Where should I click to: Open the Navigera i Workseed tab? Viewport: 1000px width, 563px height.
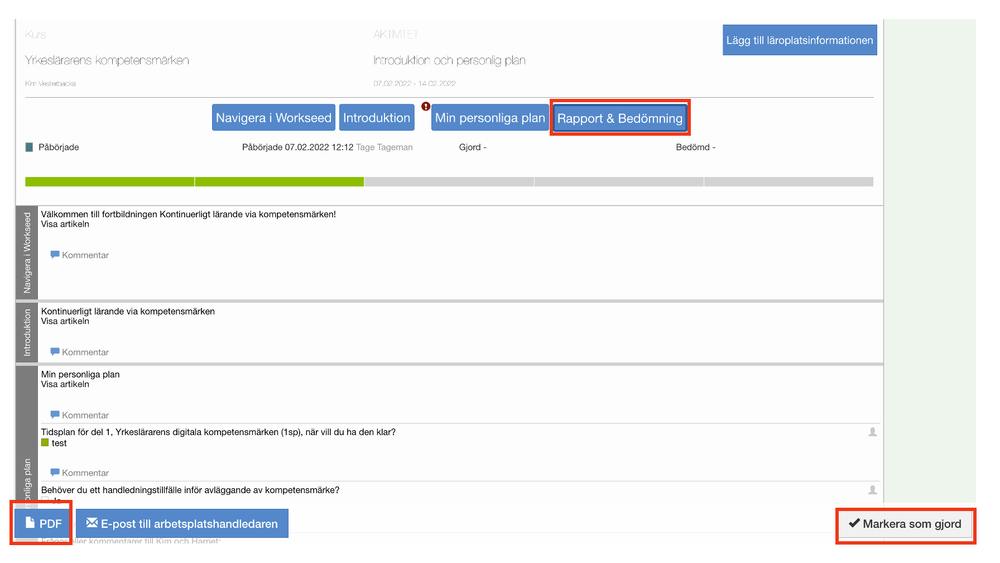click(x=273, y=118)
